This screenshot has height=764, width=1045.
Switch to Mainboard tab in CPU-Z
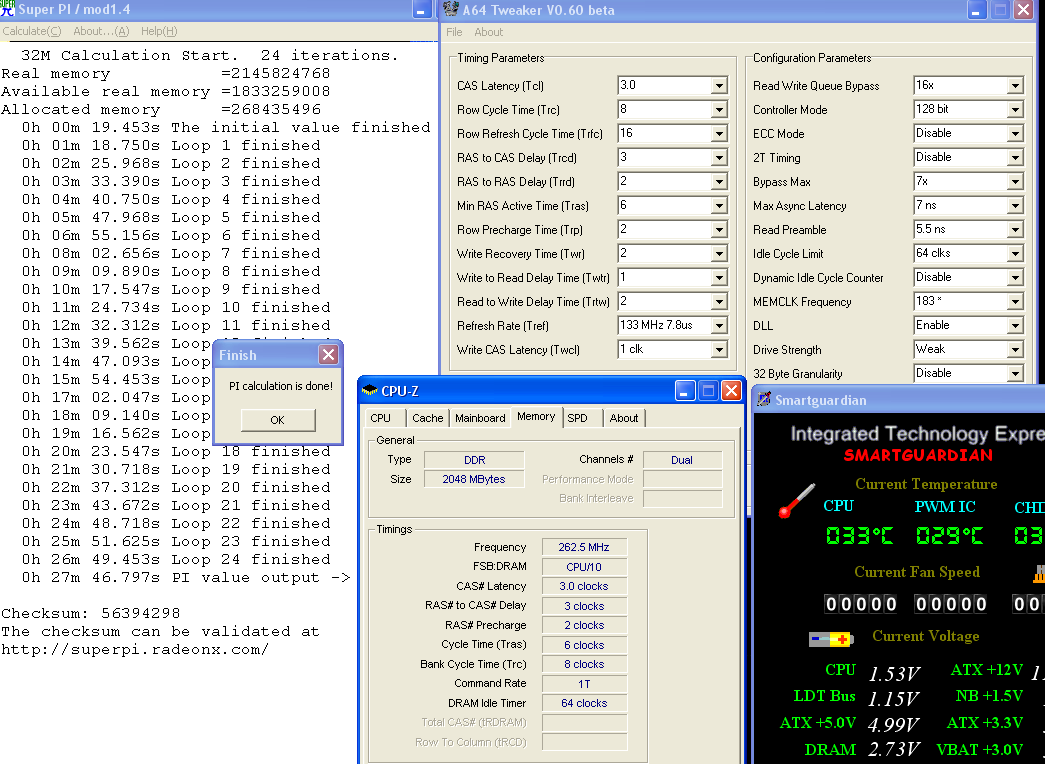480,418
